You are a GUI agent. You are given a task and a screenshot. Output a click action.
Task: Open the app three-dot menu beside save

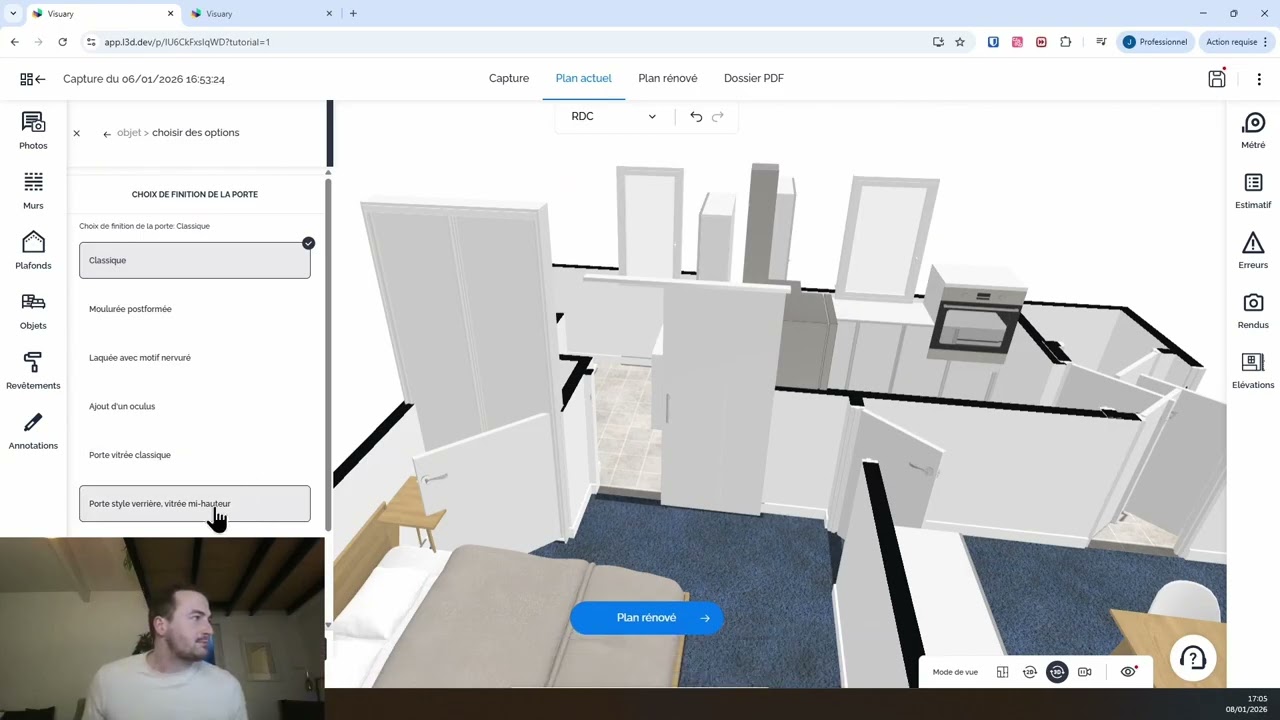click(1259, 79)
